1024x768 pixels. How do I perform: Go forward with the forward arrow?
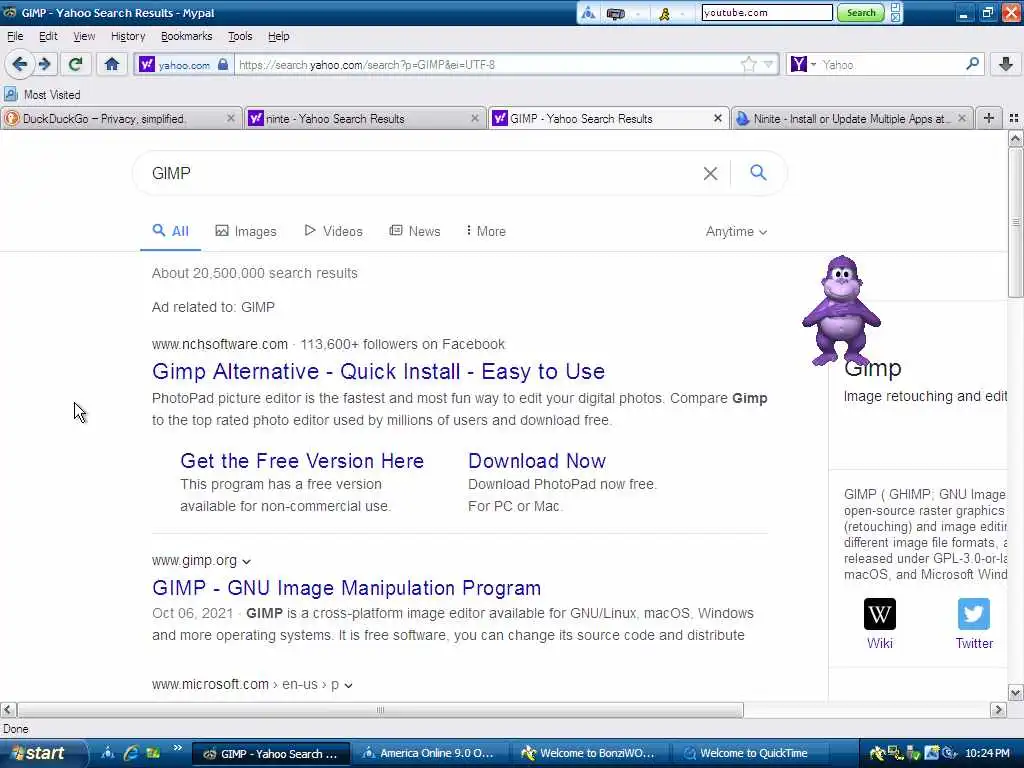pyautogui.click(x=44, y=64)
